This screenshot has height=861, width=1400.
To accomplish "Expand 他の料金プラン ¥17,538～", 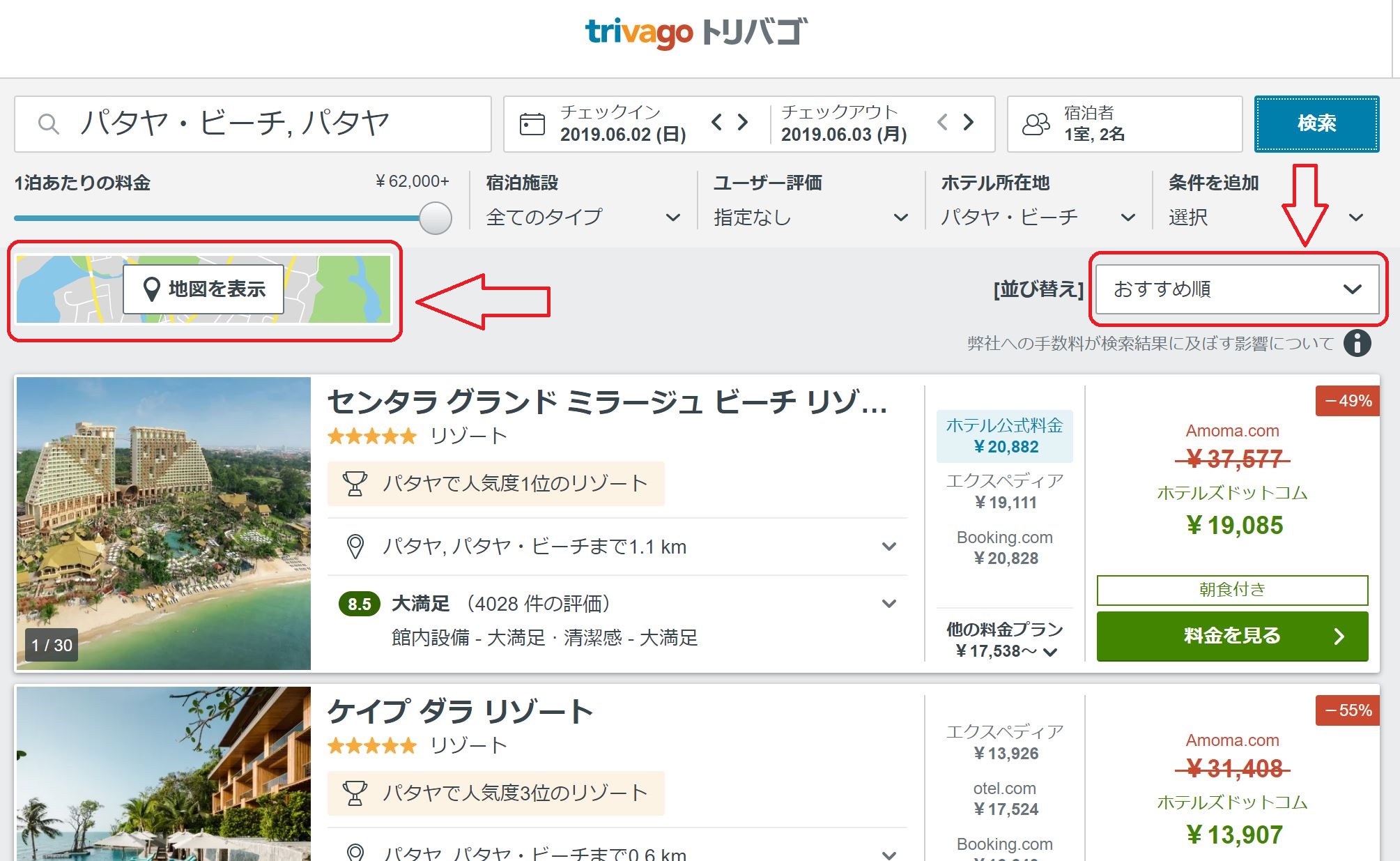I will [1004, 640].
